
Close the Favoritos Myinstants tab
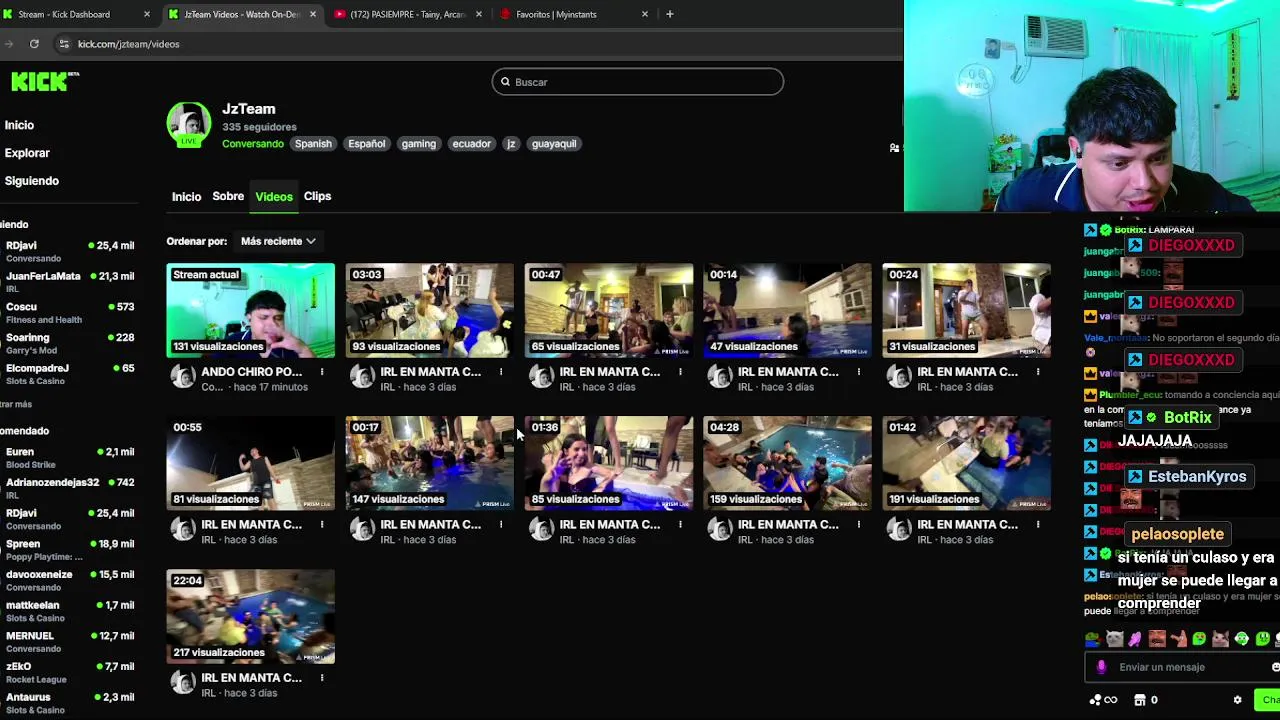(645, 14)
